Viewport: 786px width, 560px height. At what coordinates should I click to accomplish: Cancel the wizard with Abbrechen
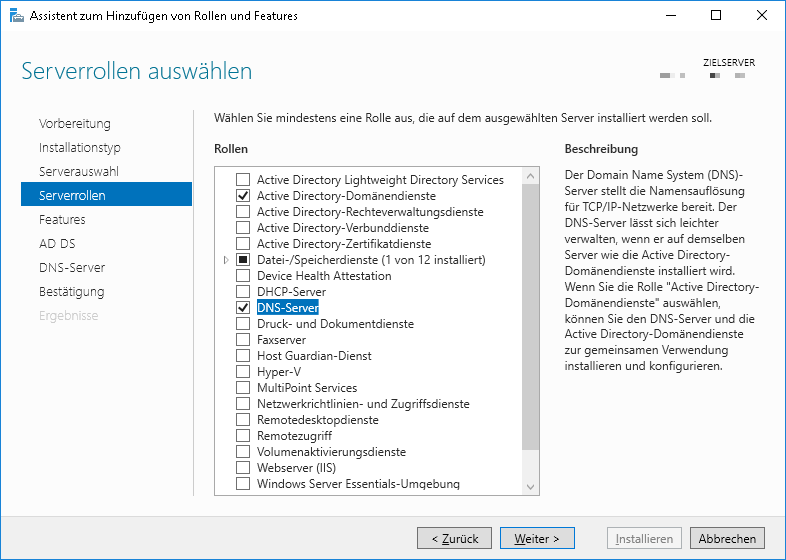point(727,538)
